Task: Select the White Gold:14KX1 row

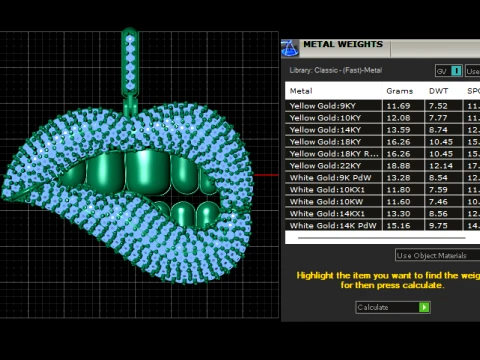Action: point(383,214)
